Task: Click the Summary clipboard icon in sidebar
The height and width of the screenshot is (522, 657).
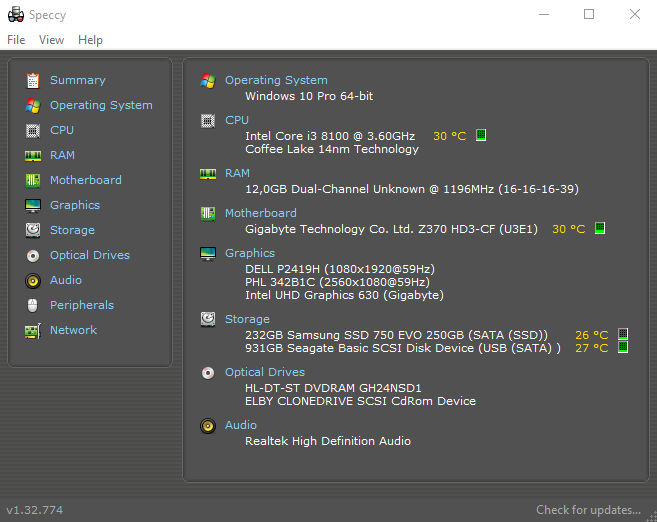Action: click(x=33, y=80)
